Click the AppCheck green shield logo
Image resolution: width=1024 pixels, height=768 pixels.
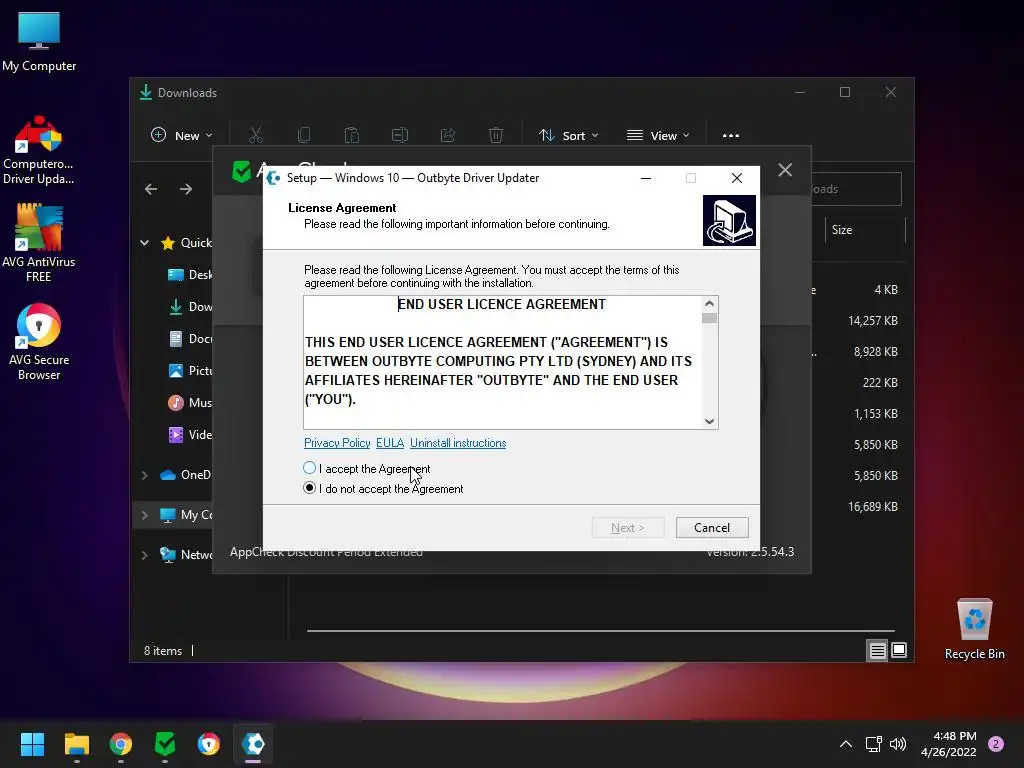point(242,172)
